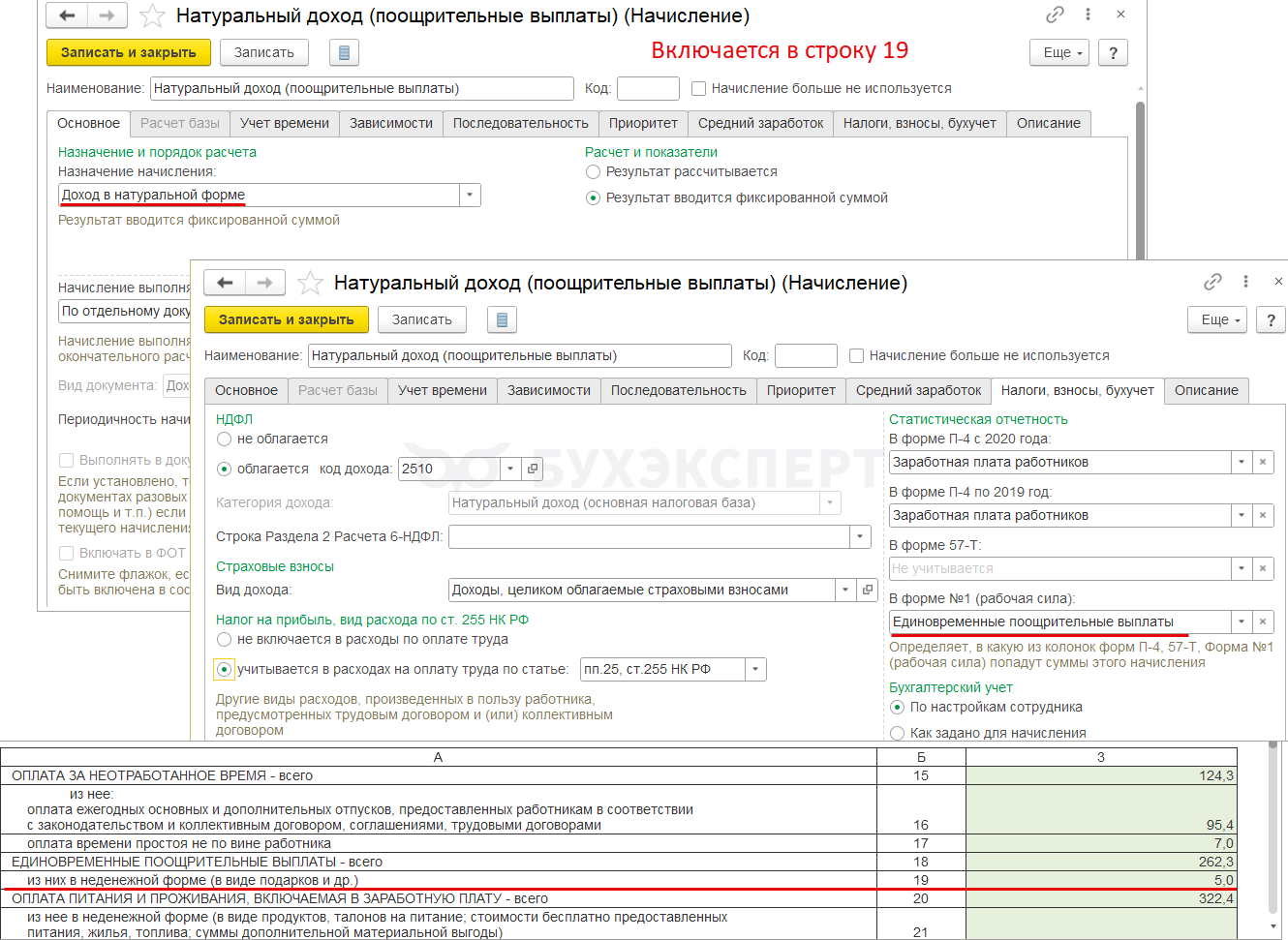Expand the Назначение начисления dropdown
The width and height of the screenshot is (1288, 940).
pos(470,195)
